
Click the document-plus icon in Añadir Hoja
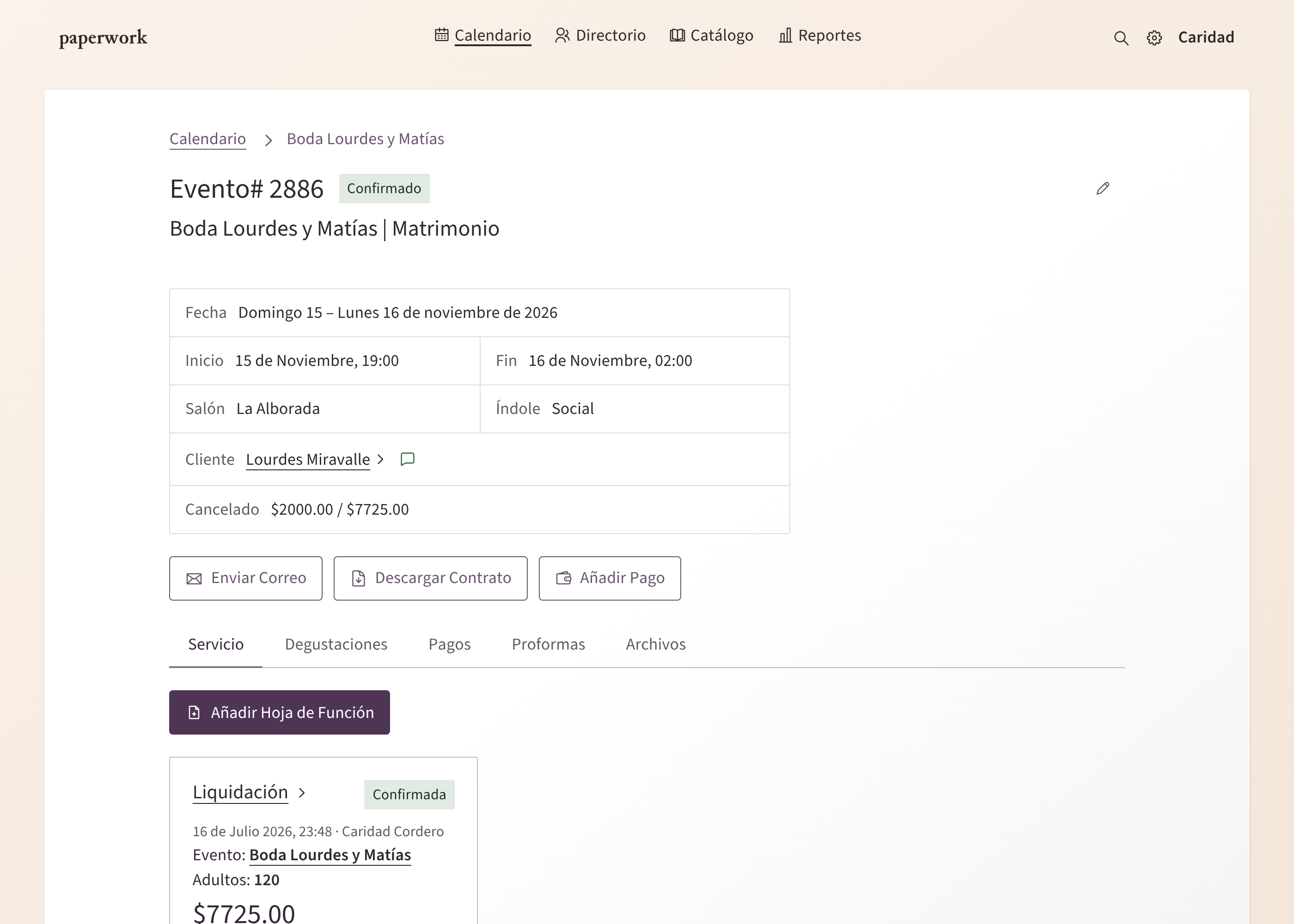194,712
